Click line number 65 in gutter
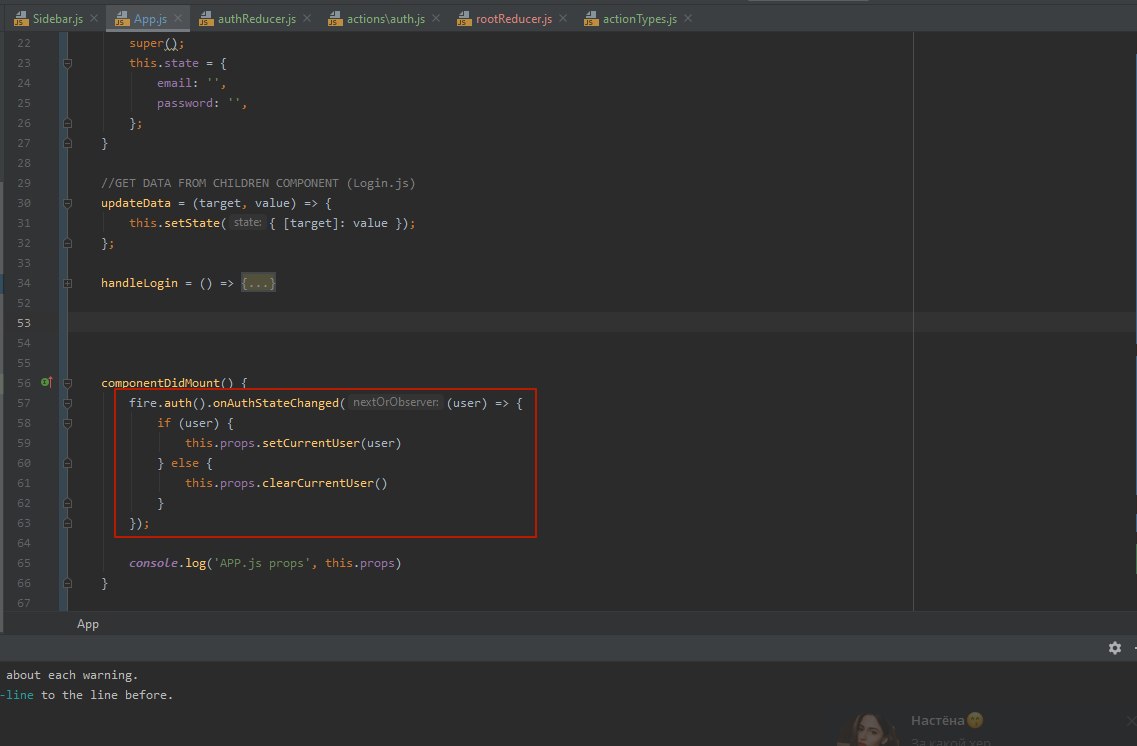This screenshot has height=746, width=1137. point(24,563)
